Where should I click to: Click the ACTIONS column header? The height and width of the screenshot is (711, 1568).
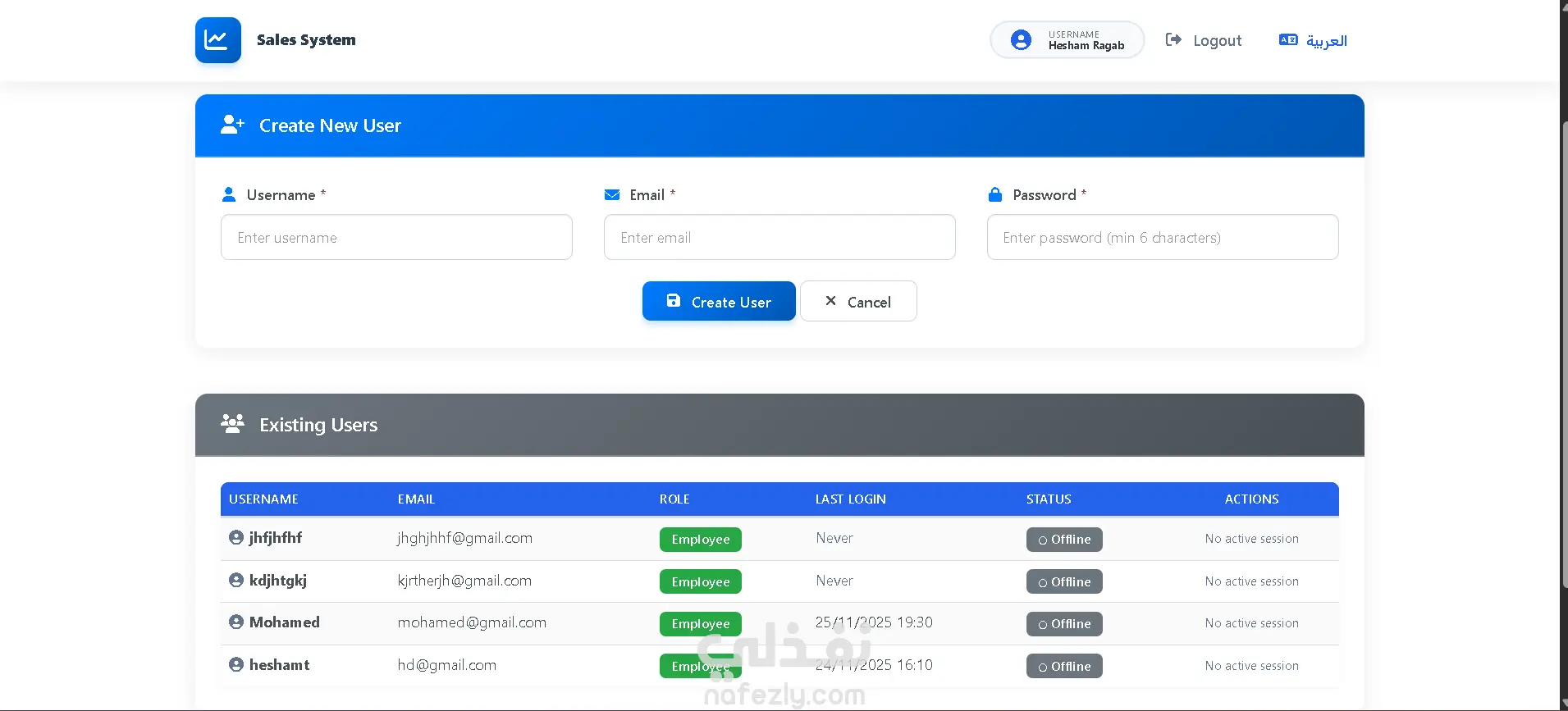[1252, 499]
